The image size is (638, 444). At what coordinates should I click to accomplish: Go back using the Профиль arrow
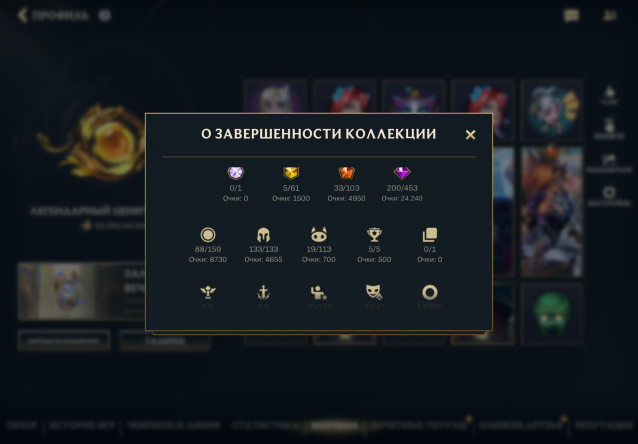(x=22, y=15)
